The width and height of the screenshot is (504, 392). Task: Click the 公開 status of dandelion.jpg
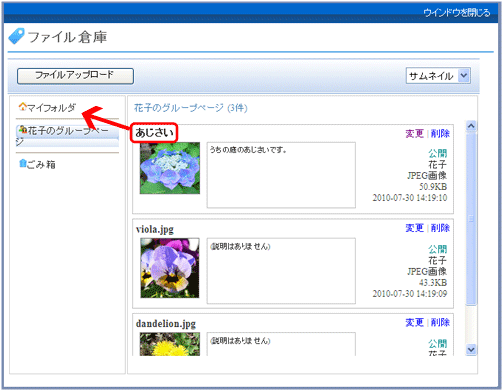click(437, 343)
